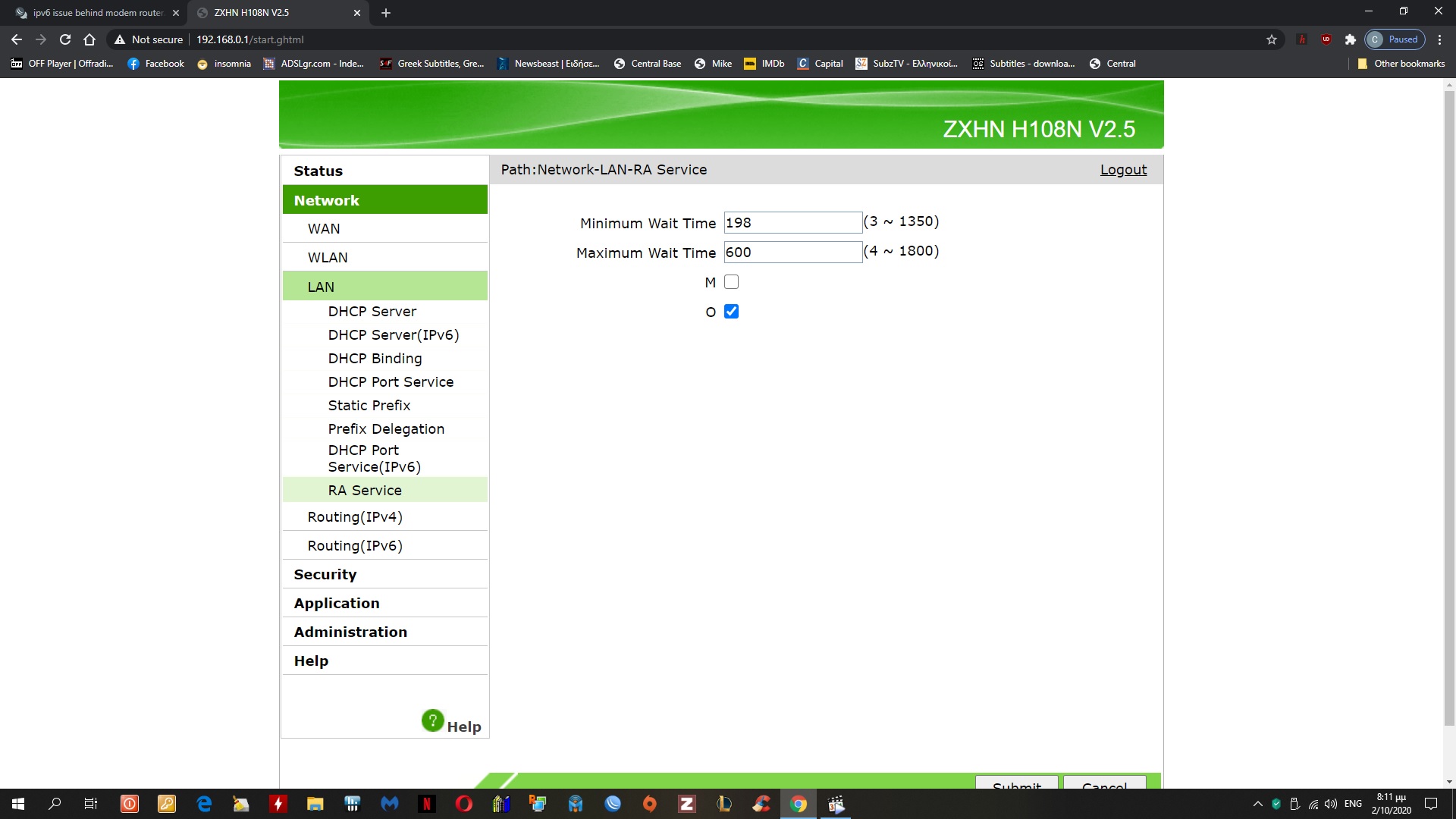Screen dimensions: 1456x819
Task: Open the Facebook bookmark
Action: tap(155, 64)
